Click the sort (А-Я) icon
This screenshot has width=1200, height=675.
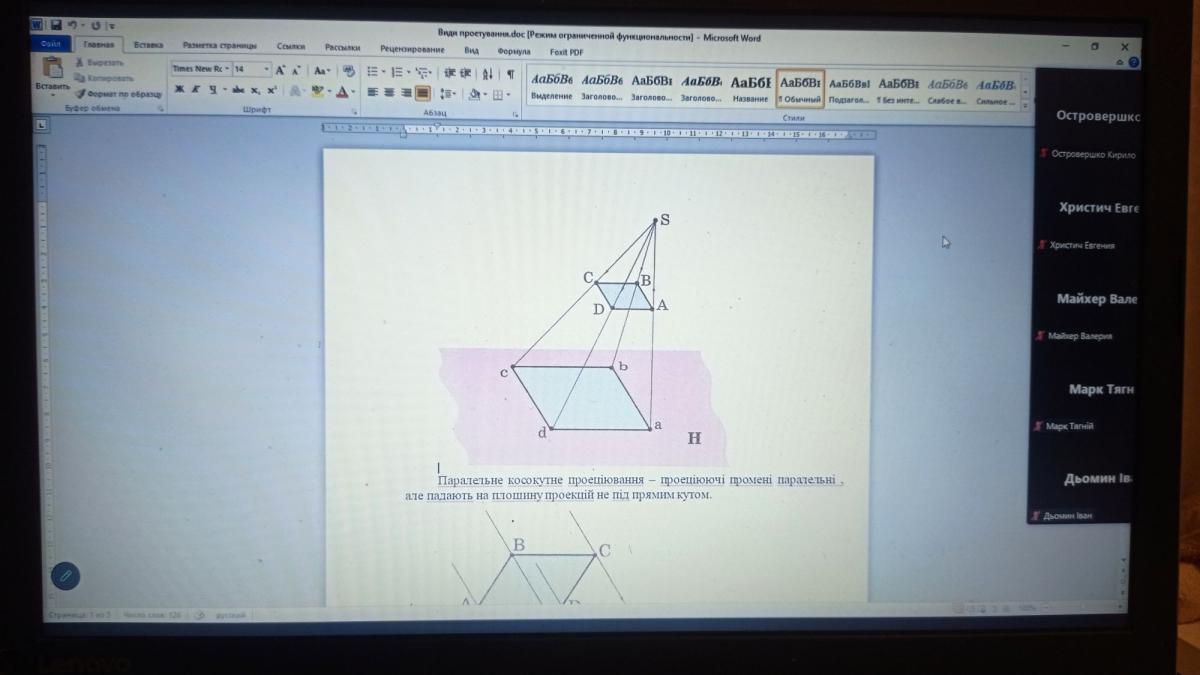(487, 73)
